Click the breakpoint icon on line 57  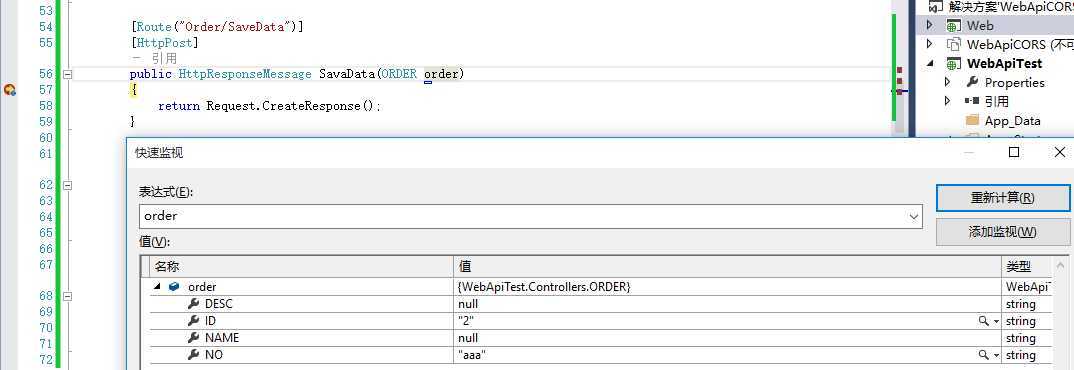click(10, 90)
